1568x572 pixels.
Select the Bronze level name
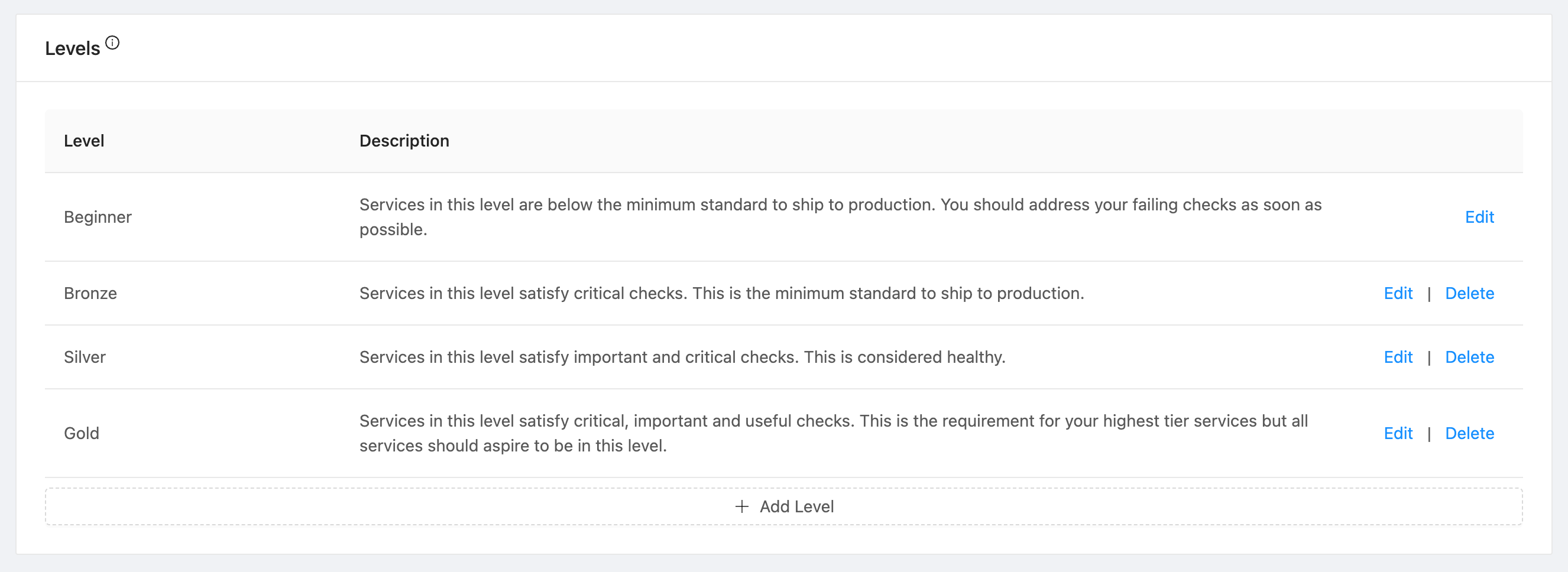click(x=90, y=293)
